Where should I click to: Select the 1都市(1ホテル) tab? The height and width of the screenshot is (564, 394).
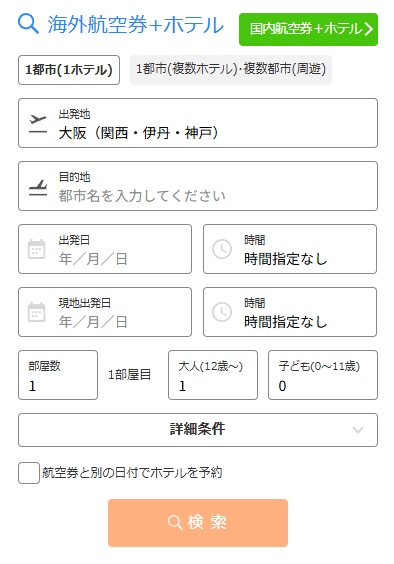(x=69, y=70)
